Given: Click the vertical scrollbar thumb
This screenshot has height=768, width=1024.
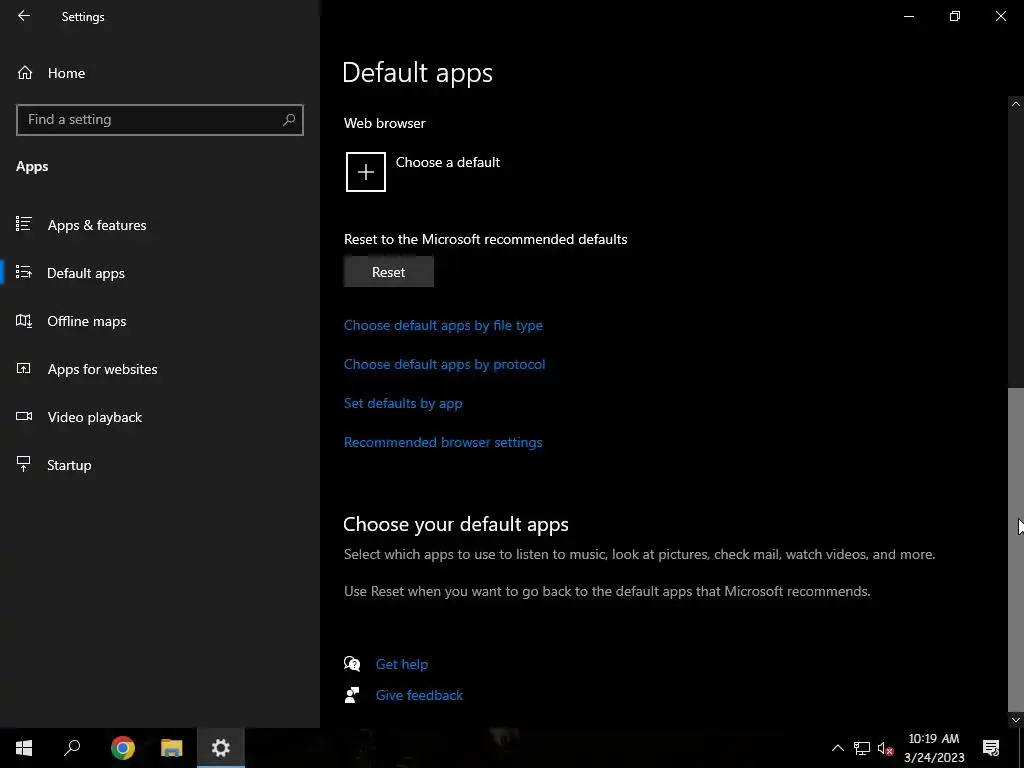Looking at the screenshot, I should point(1016,550).
